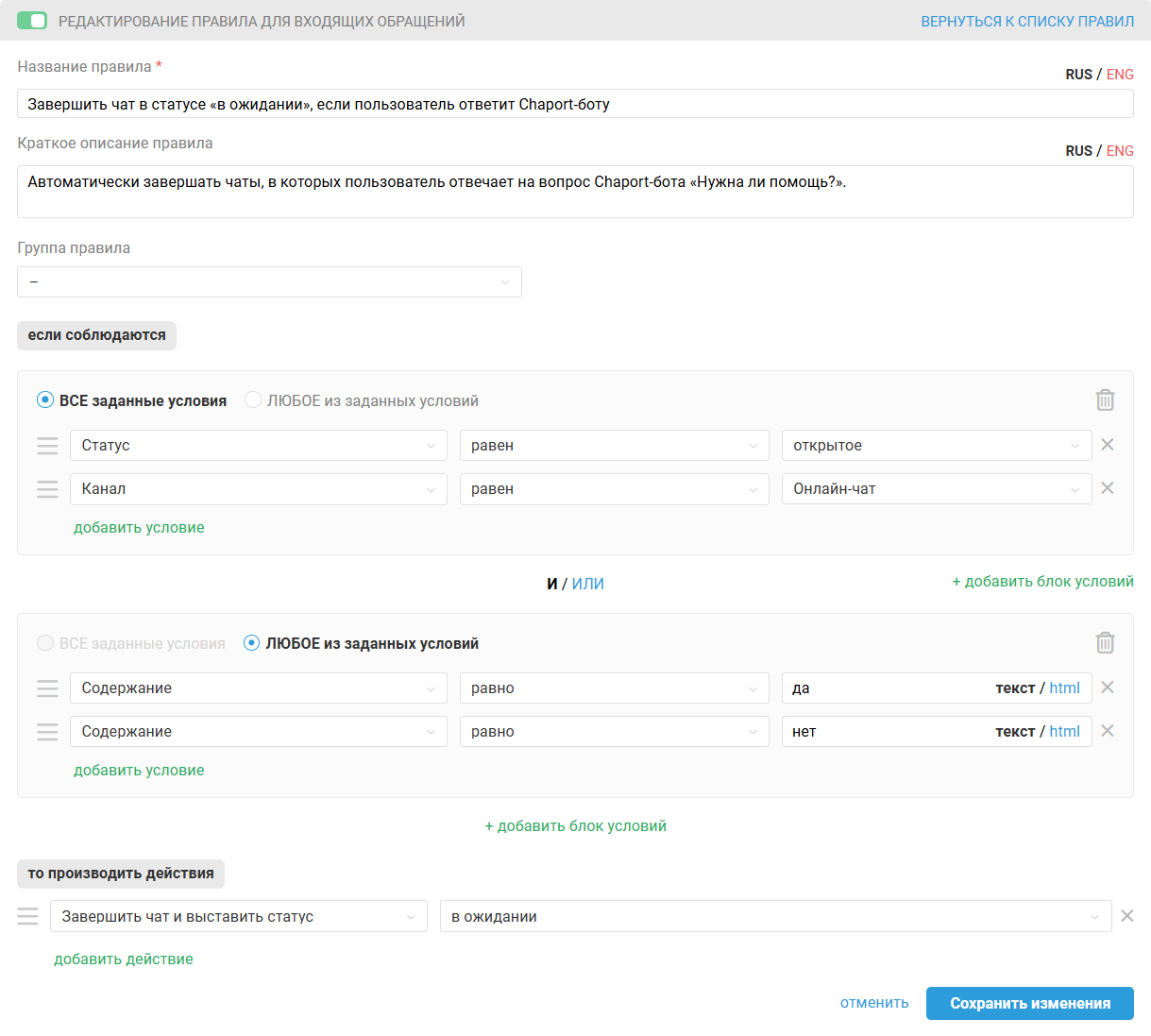The height and width of the screenshot is (1036, 1151).
Task: Open the равно dropdown in the нет row
Action: (x=615, y=732)
